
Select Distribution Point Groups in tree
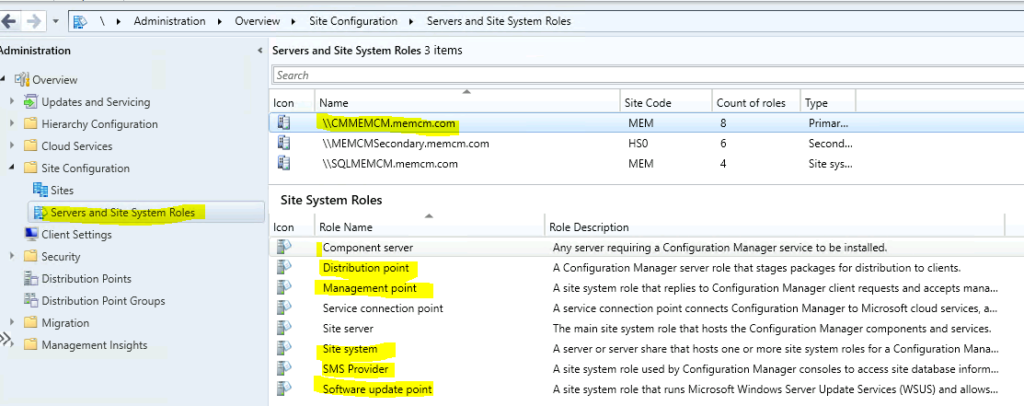tap(103, 301)
